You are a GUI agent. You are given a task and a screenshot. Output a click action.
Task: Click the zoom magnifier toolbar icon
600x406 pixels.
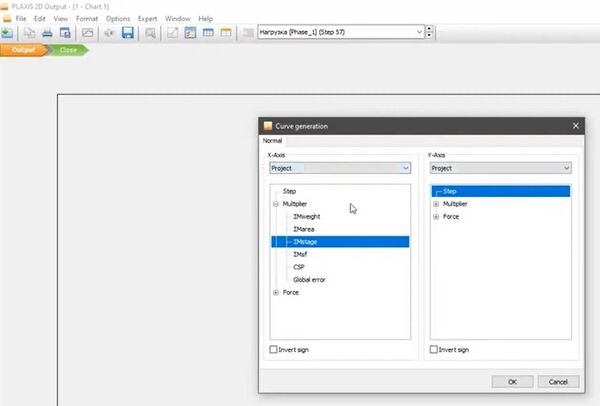click(150, 33)
